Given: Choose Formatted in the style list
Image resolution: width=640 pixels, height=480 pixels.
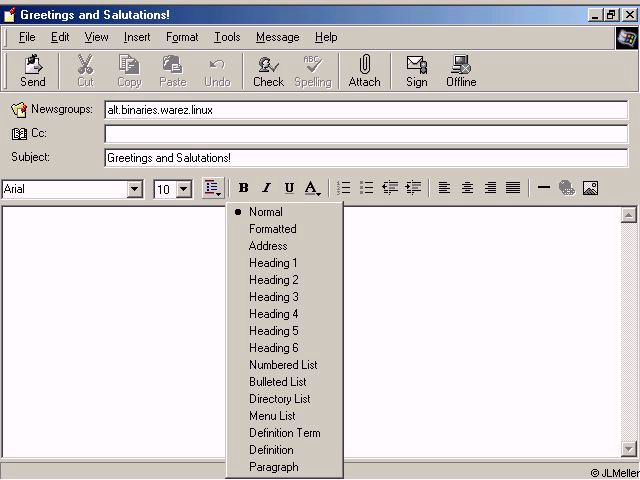Looking at the screenshot, I should point(284,229).
